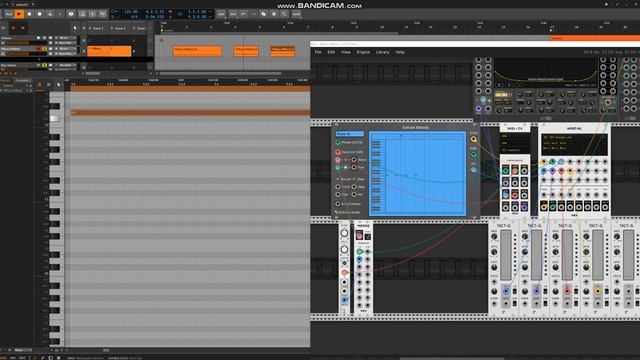This screenshot has height=360, width=640.
Task: Click the pointer tool in piano roll toolbar
Action: (x=59, y=84)
